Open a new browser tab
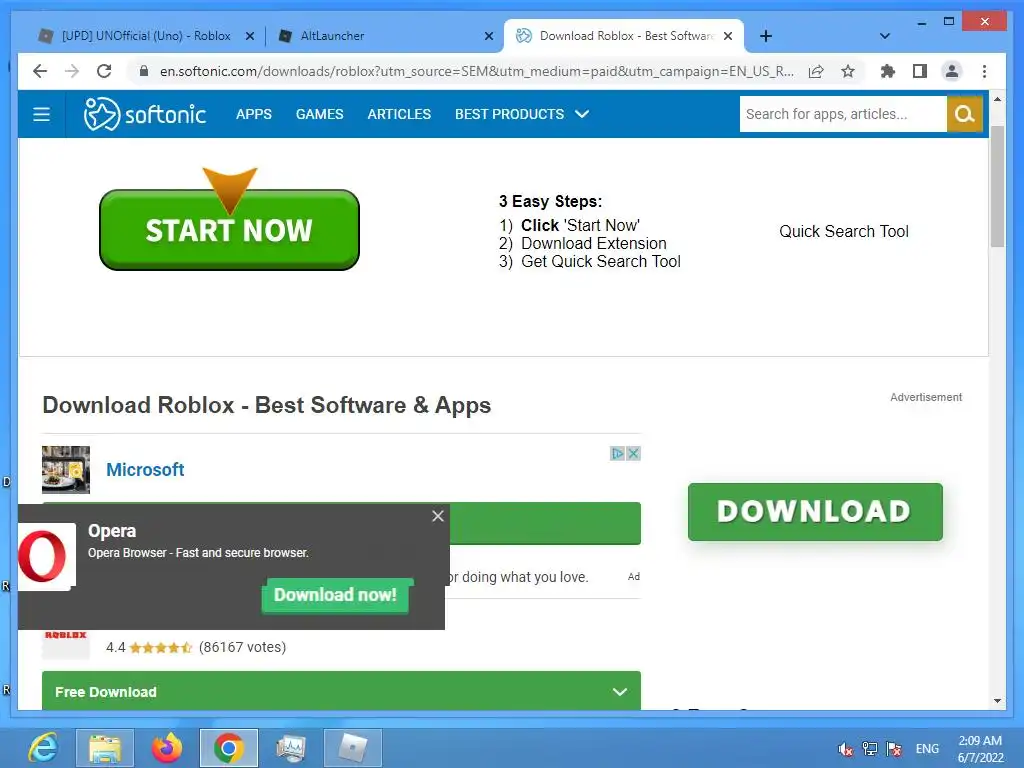 point(766,36)
